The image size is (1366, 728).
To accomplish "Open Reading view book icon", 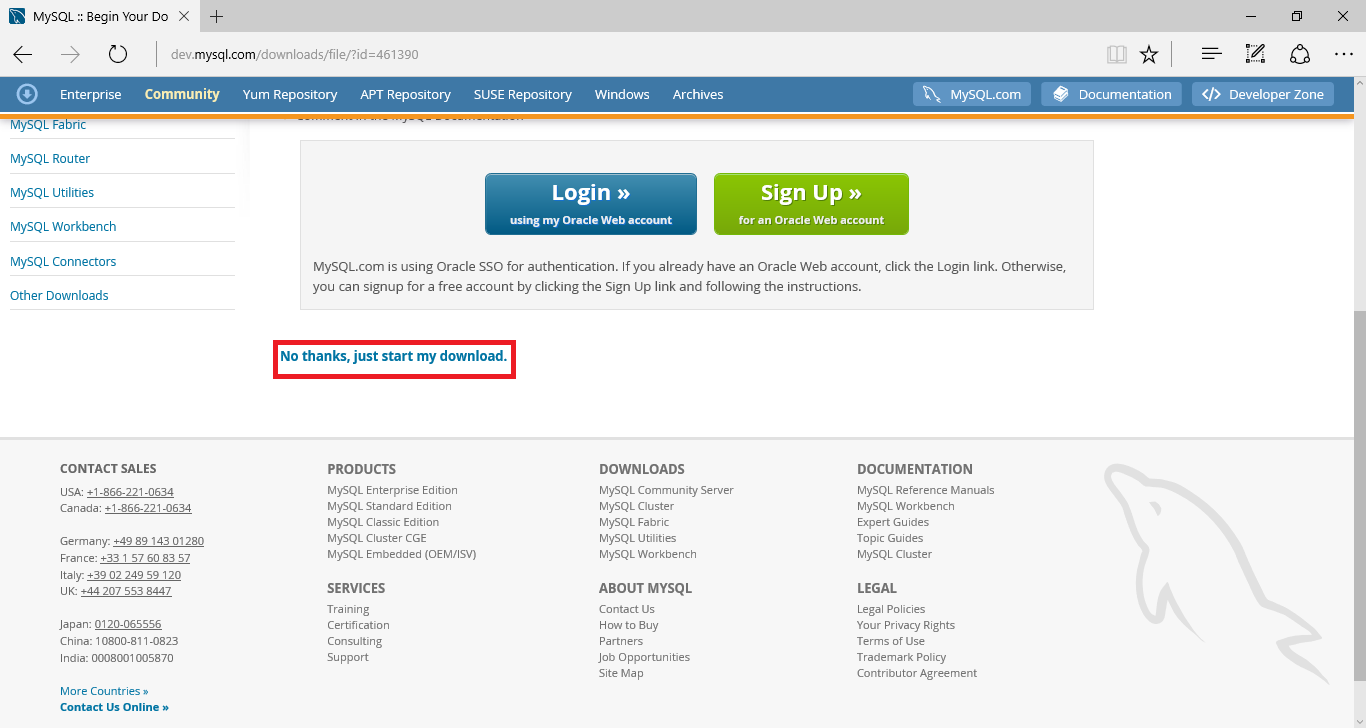I will 1117,54.
